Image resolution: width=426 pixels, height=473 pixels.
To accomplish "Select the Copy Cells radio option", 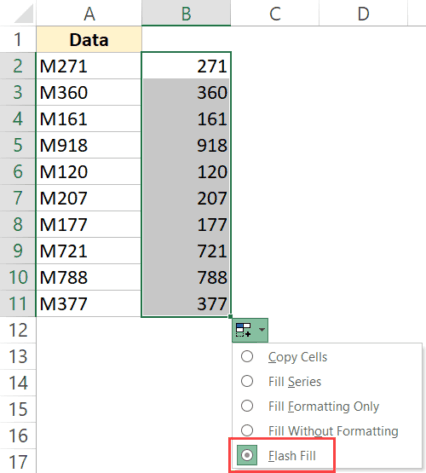I will (247, 356).
